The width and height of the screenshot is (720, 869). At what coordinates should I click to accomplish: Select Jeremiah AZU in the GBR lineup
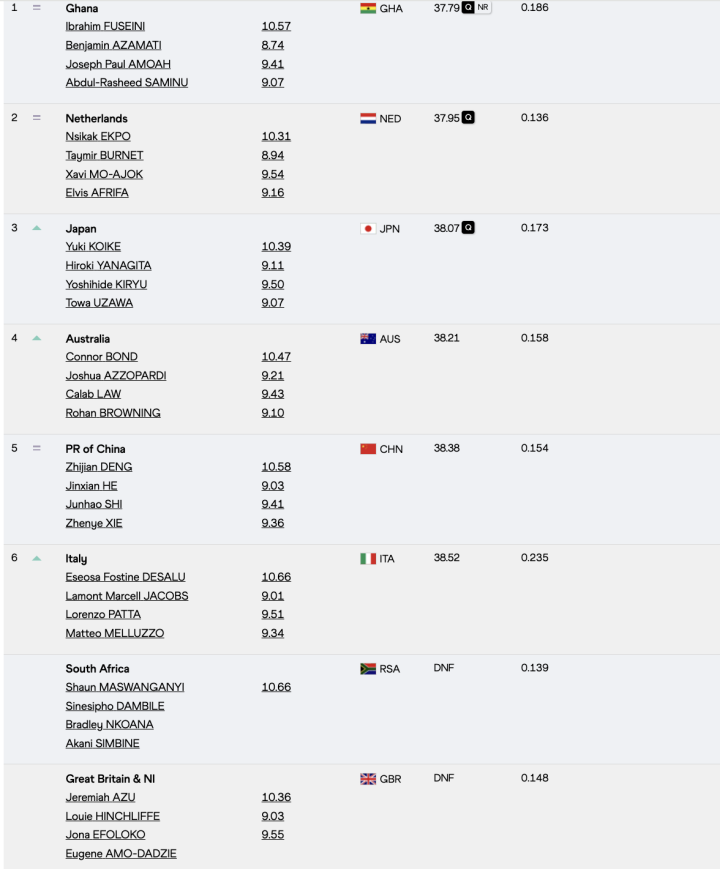point(100,797)
